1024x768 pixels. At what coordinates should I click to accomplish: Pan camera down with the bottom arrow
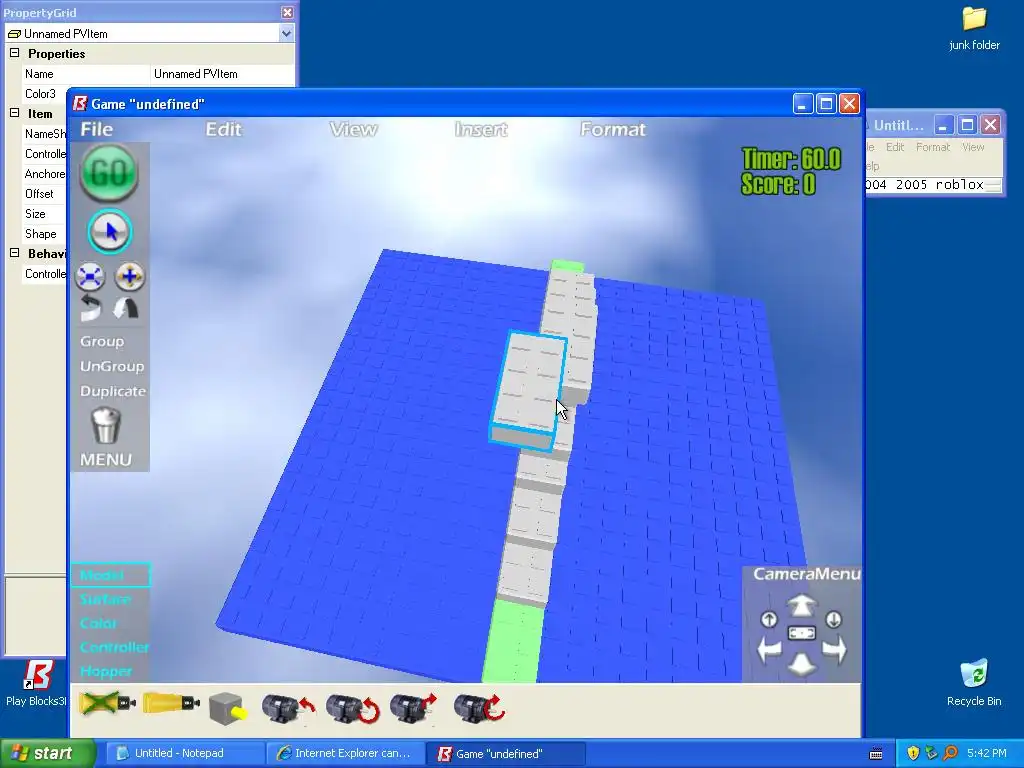pos(801,664)
